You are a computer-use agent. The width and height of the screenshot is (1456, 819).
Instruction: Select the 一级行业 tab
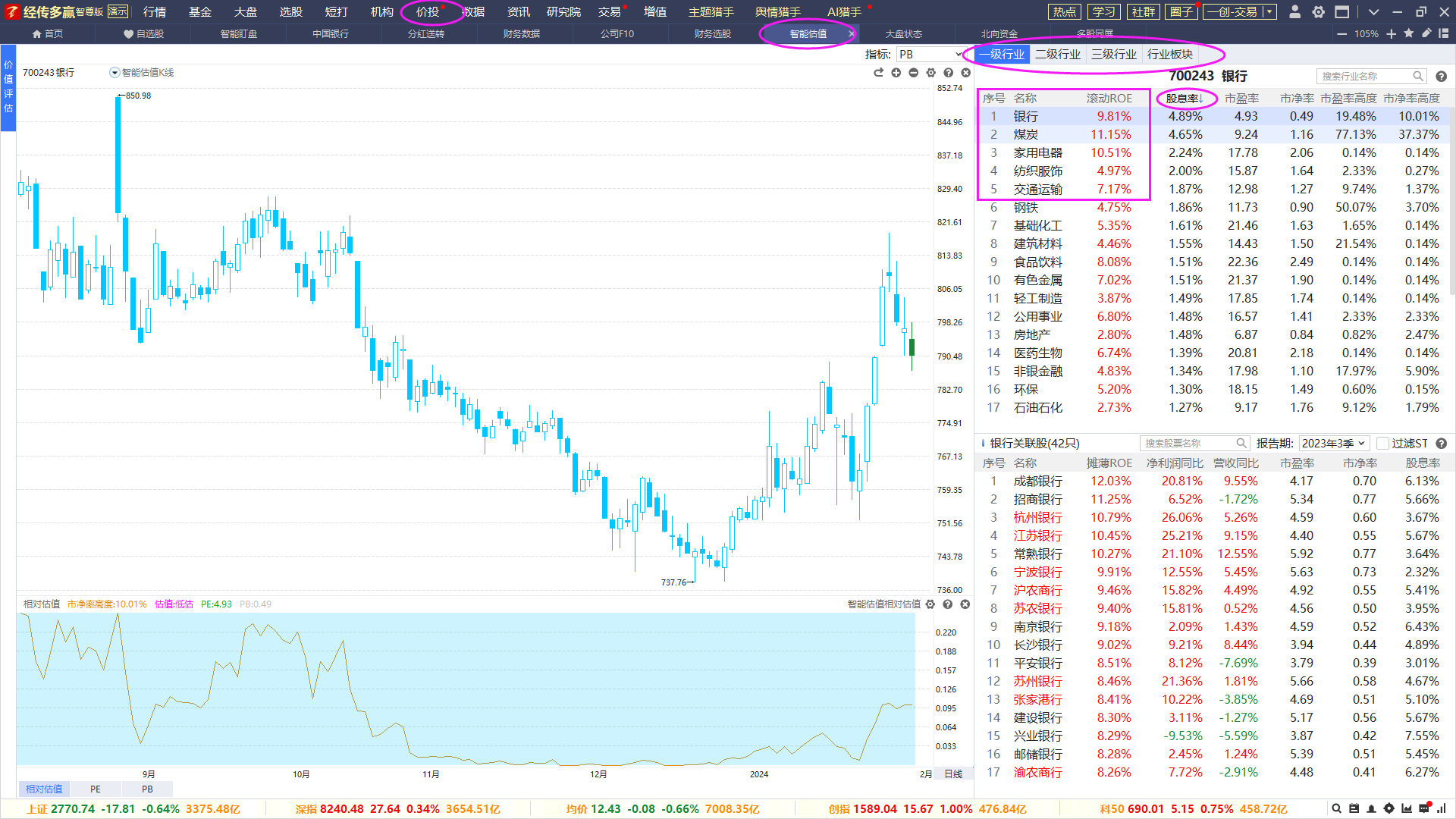coord(1002,55)
